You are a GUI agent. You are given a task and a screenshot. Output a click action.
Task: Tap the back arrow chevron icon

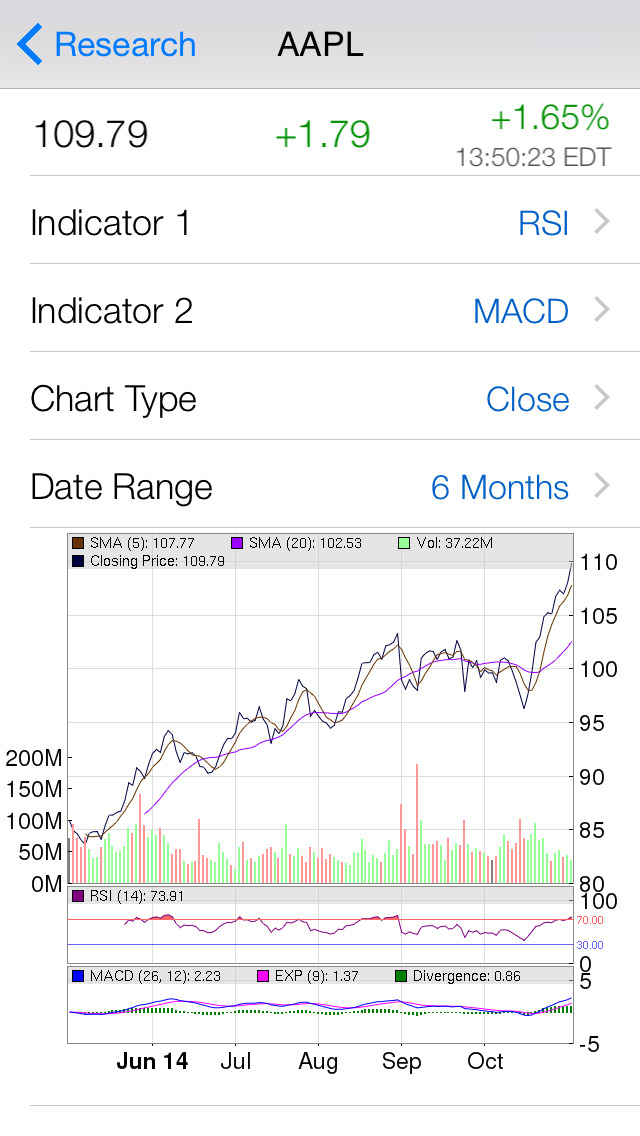click(30, 45)
